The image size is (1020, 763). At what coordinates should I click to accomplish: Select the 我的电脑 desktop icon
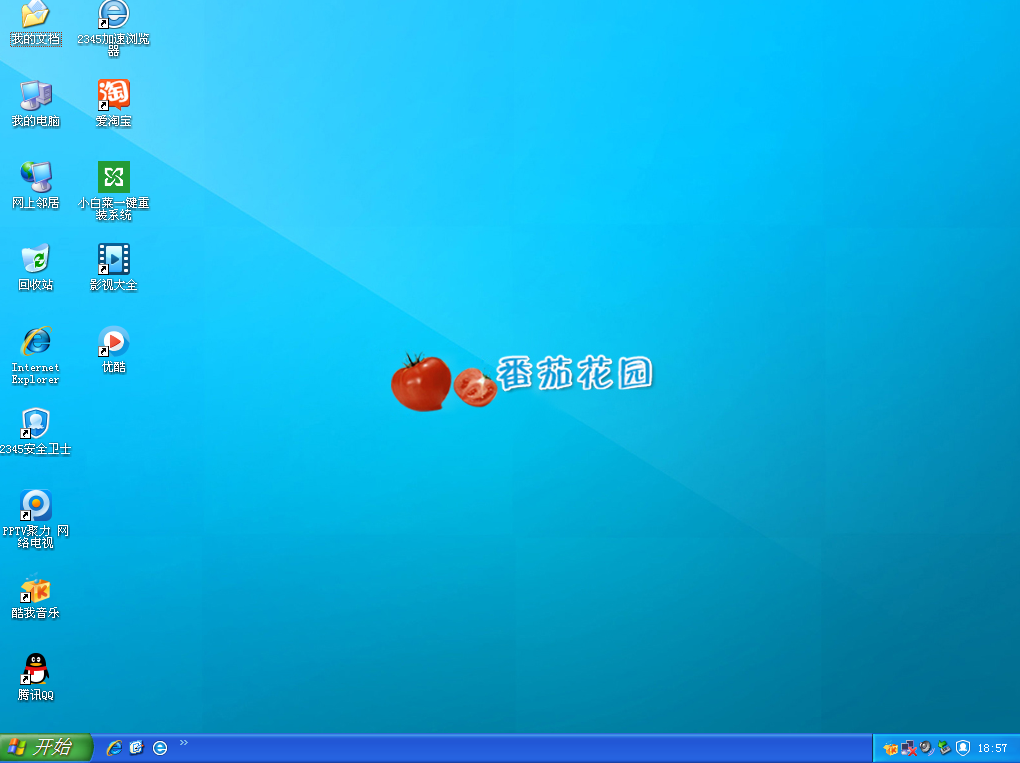(36, 104)
